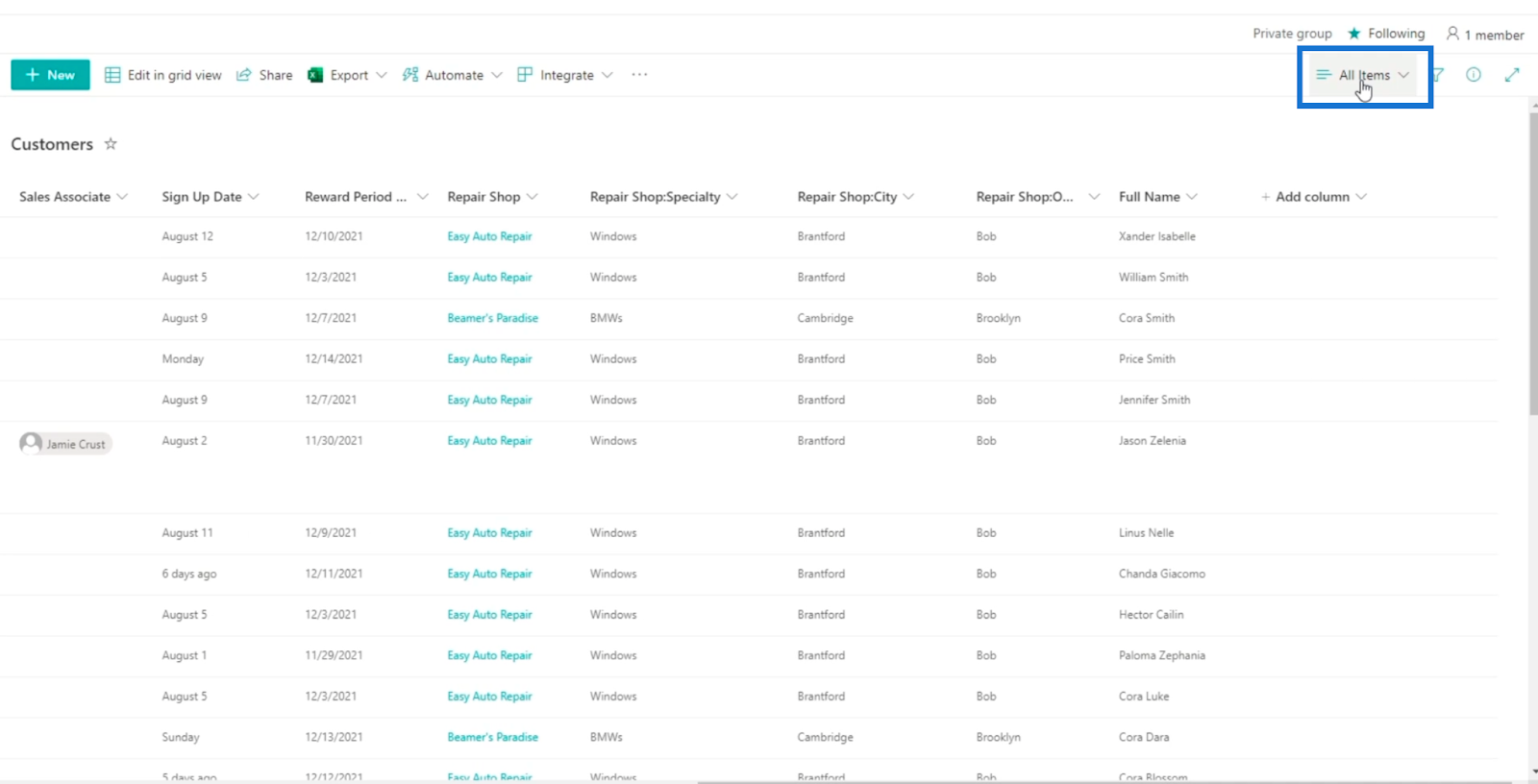Open Easy Auto Repair link for Price Smith
Viewport: 1538px width, 784px height.
tap(489, 359)
